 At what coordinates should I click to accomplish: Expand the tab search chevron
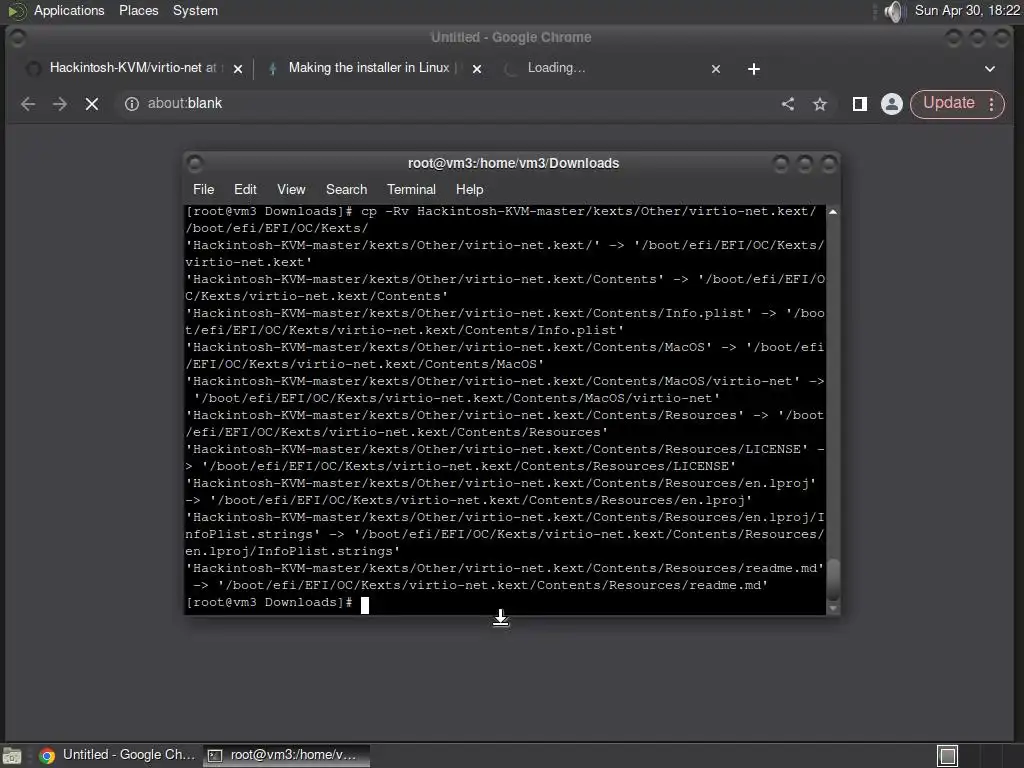point(990,69)
